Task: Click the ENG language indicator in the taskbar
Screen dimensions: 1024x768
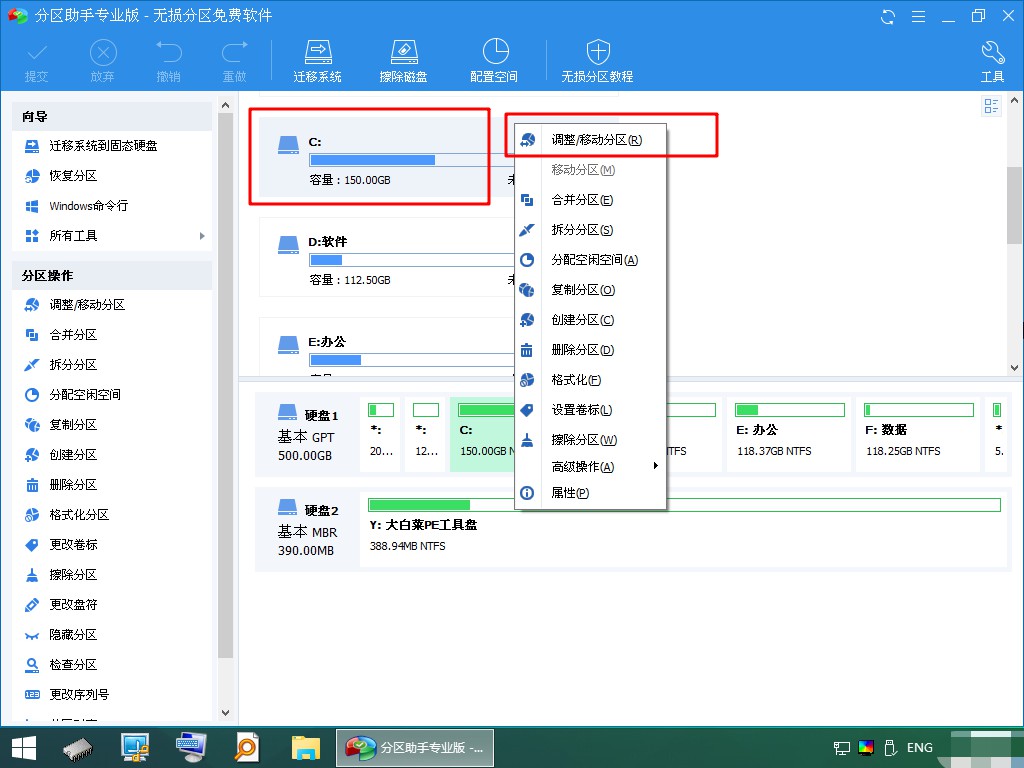Action: [x=919, y=747]
